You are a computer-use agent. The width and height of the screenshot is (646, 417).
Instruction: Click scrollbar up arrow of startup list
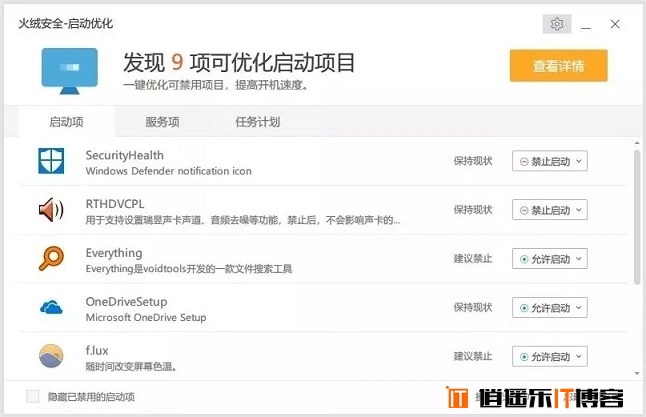(637, 143)
